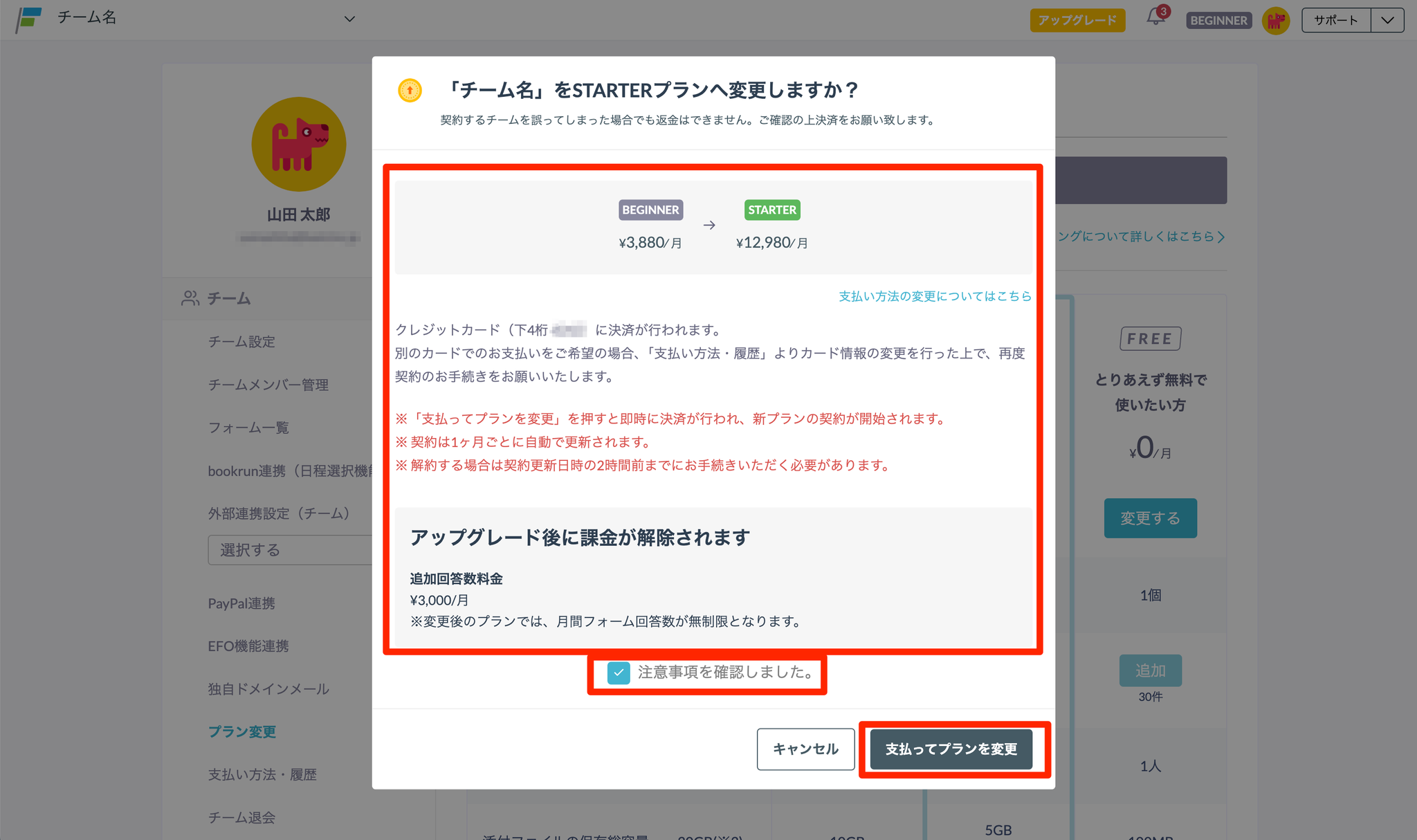Click the large dog profile avatar
1417x840 pixels.
click(x=299, y=144)
